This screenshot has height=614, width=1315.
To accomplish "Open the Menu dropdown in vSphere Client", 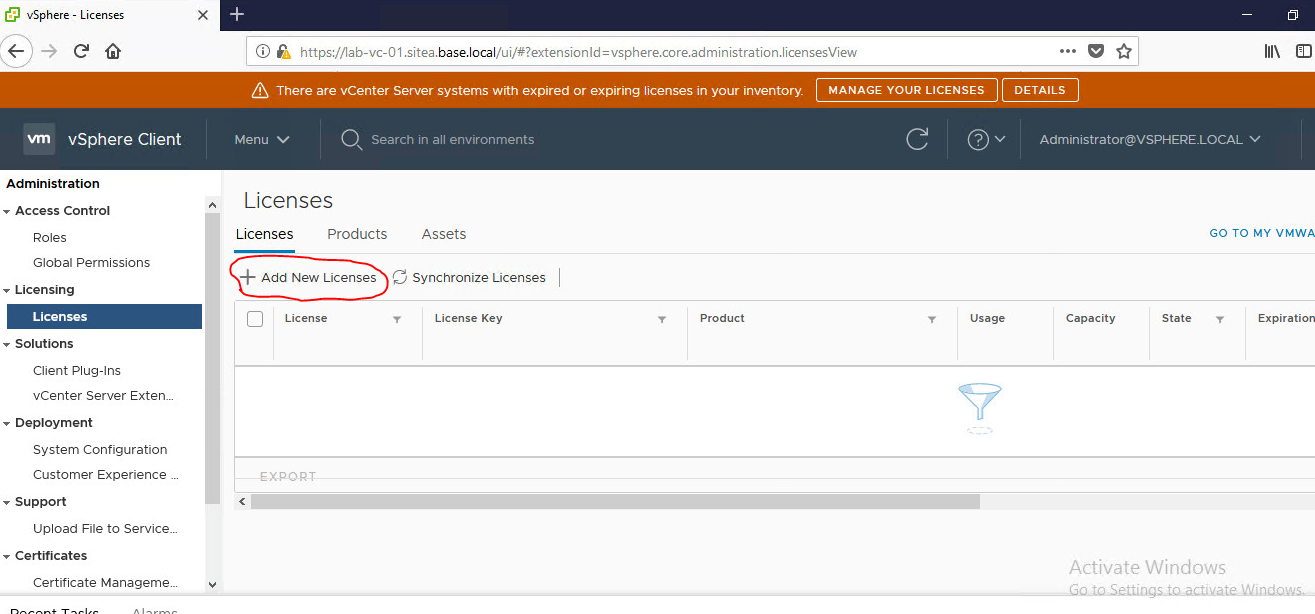I will pos(262,140).
